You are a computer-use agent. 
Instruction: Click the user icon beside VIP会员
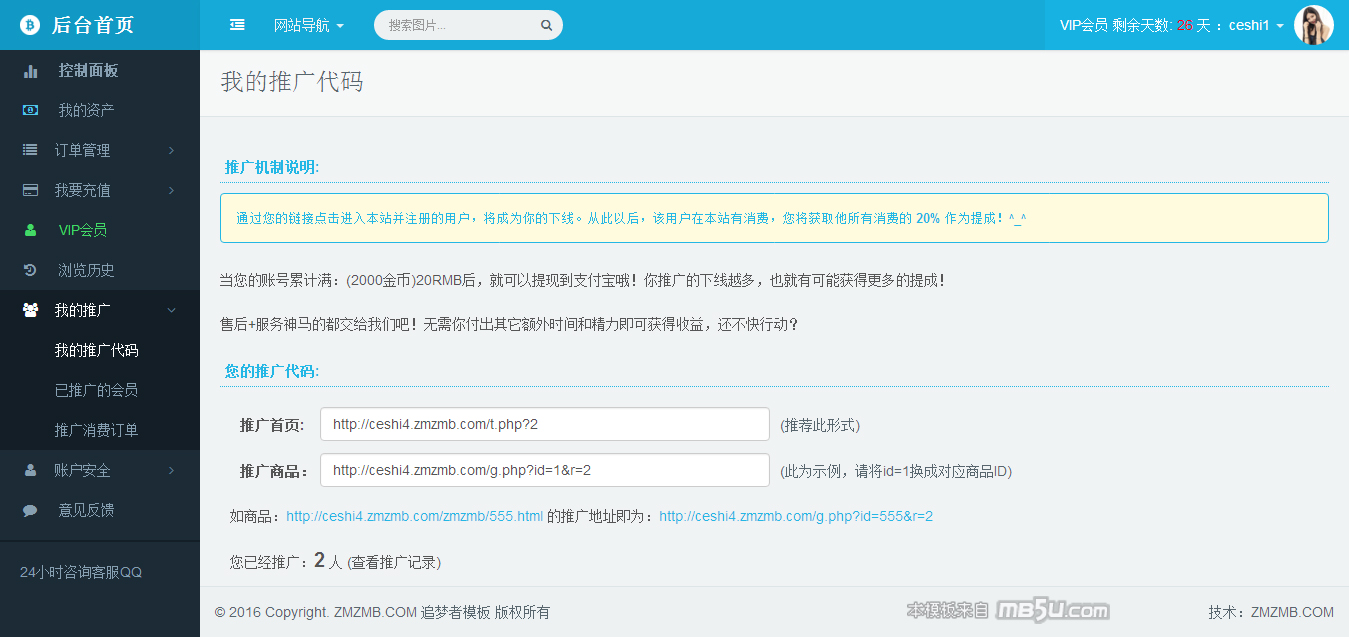coord(31,230)
